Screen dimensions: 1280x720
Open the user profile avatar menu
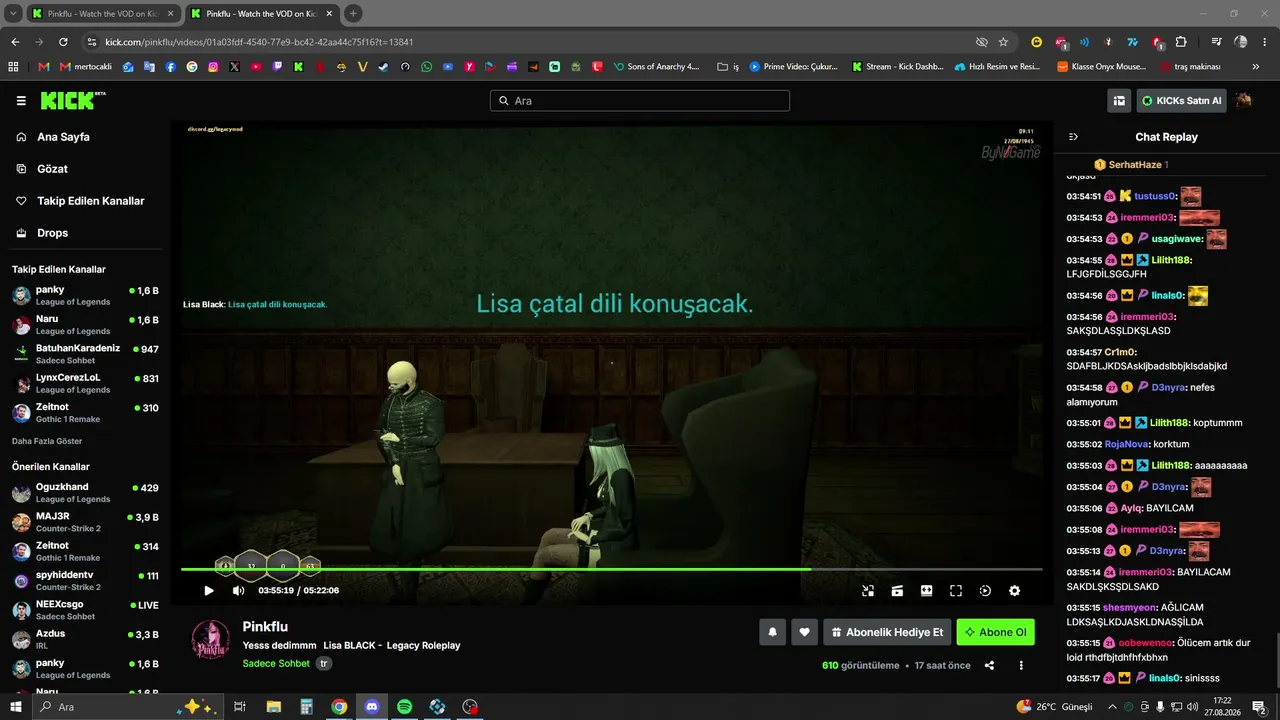click(x=1244, y=101)
